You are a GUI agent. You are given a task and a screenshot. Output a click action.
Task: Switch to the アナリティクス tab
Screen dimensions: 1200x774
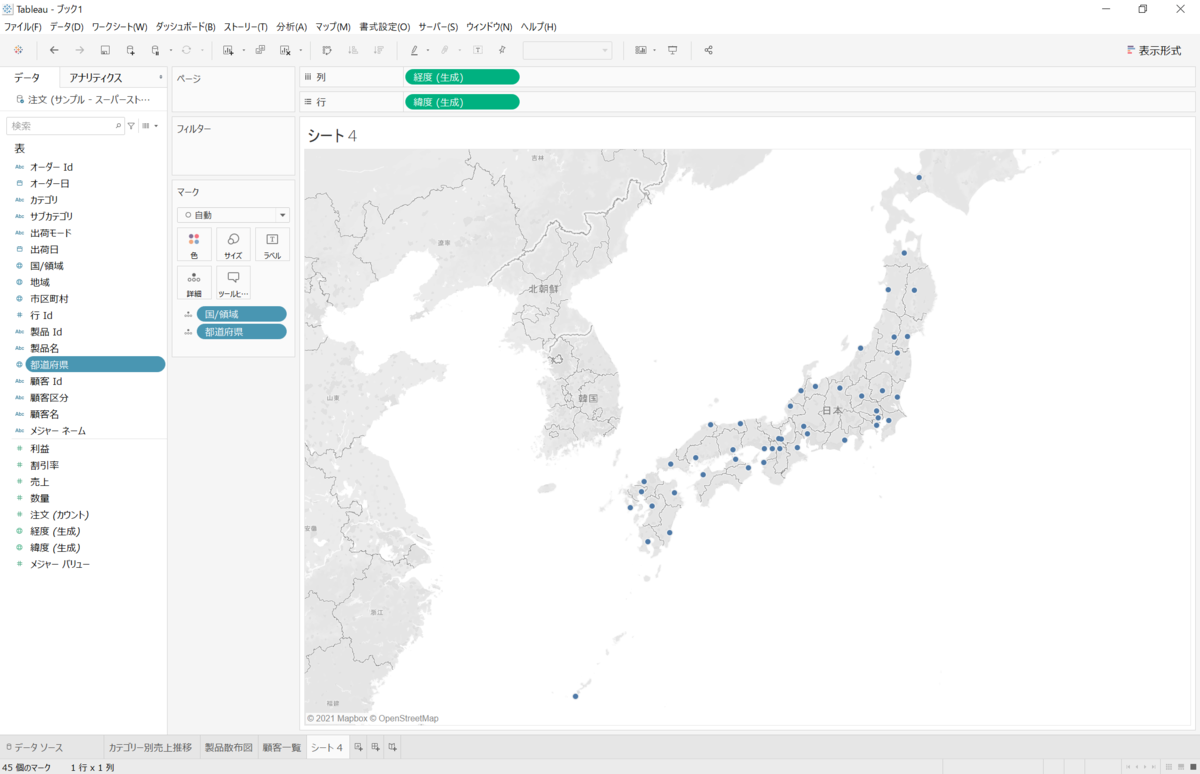(x=96, y=77)
